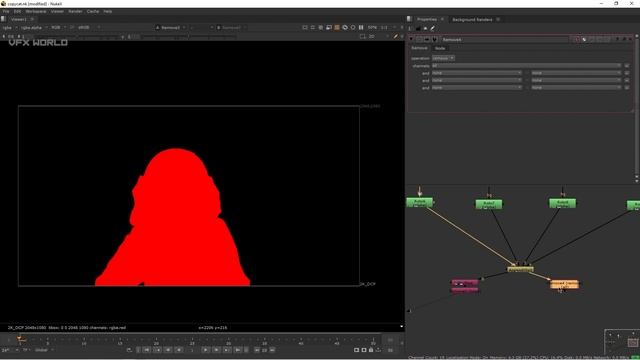Click the region-of-interest icon next to 2D
Viewport: 640px width, 360px height.
click(x=362, y=36)
